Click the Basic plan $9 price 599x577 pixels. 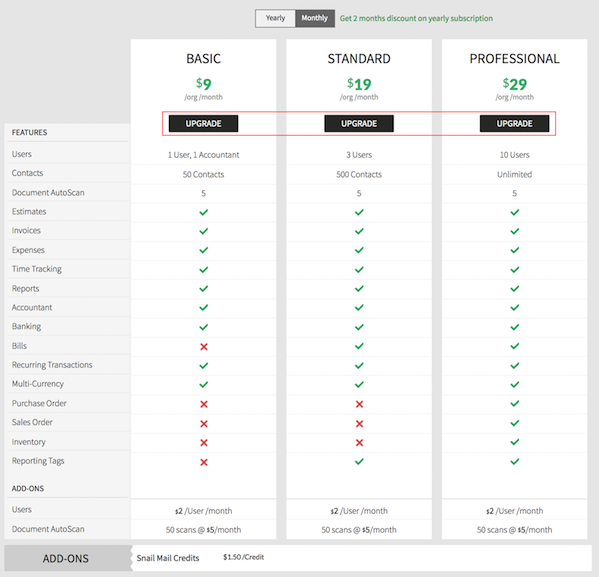point(204,84)
